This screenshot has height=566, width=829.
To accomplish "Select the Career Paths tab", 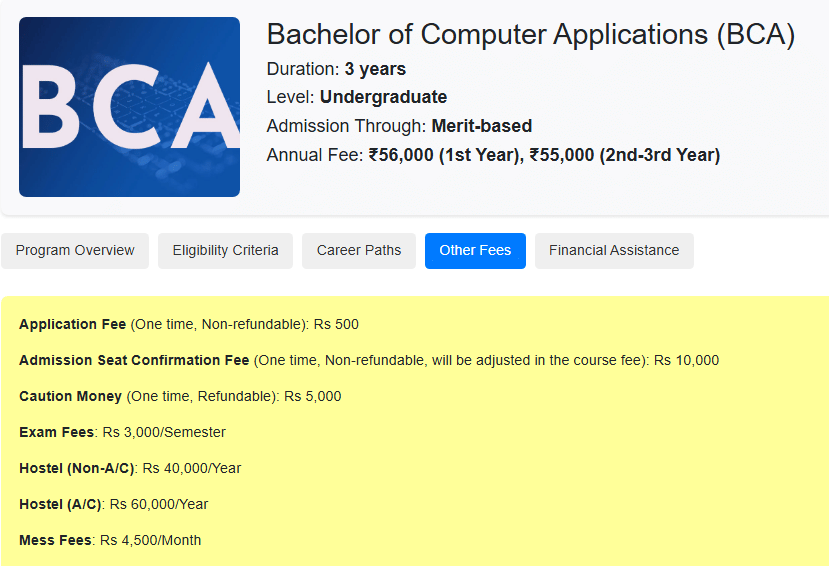I will (x=359, y=250).
